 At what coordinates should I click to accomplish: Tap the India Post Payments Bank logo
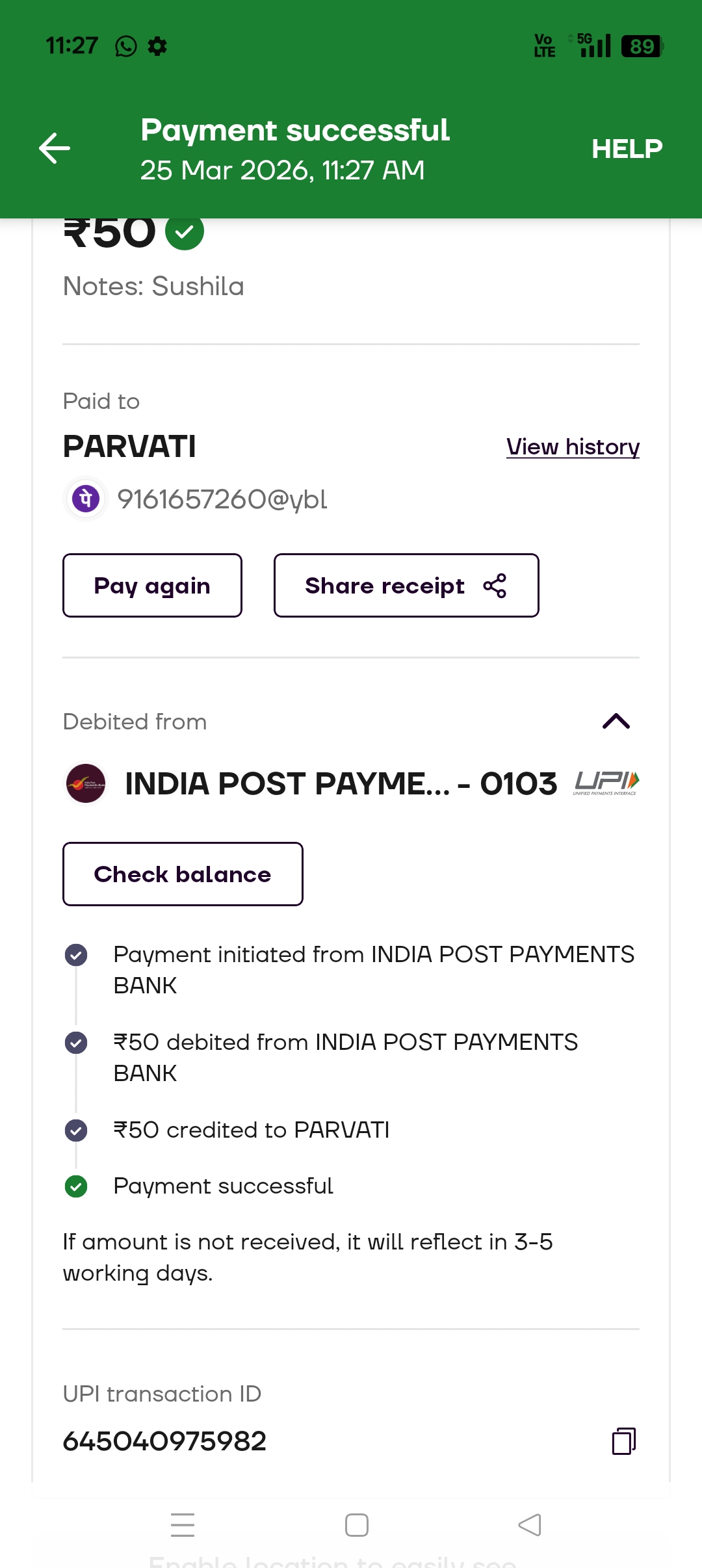pyautogui.click(x=86, y=783)
